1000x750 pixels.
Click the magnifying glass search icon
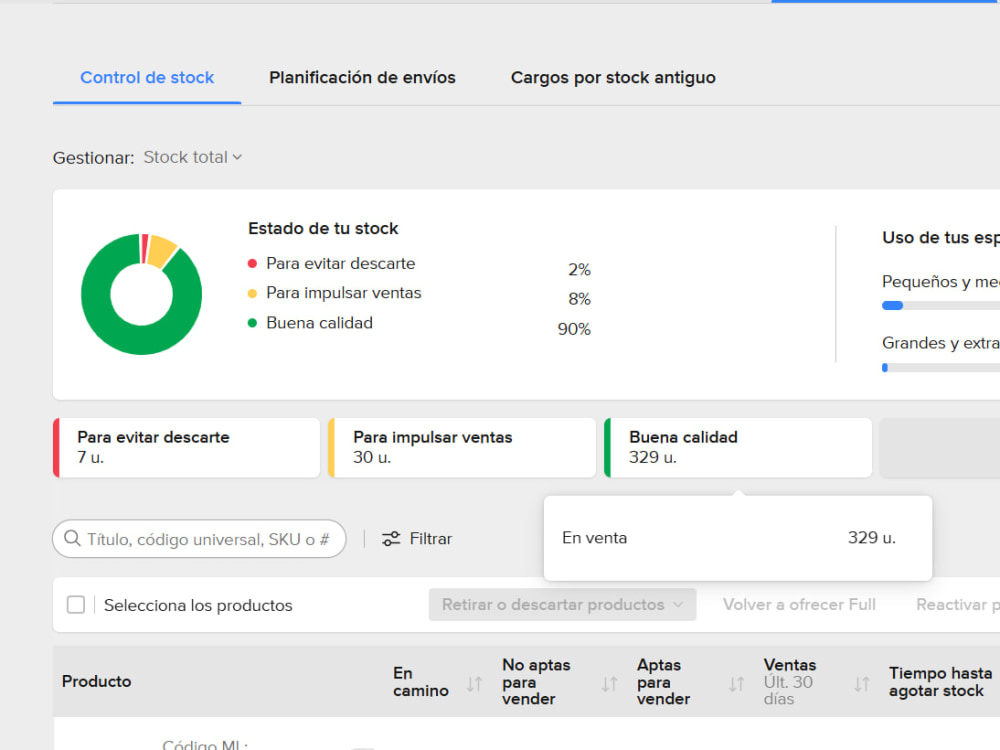click(73, 538)
